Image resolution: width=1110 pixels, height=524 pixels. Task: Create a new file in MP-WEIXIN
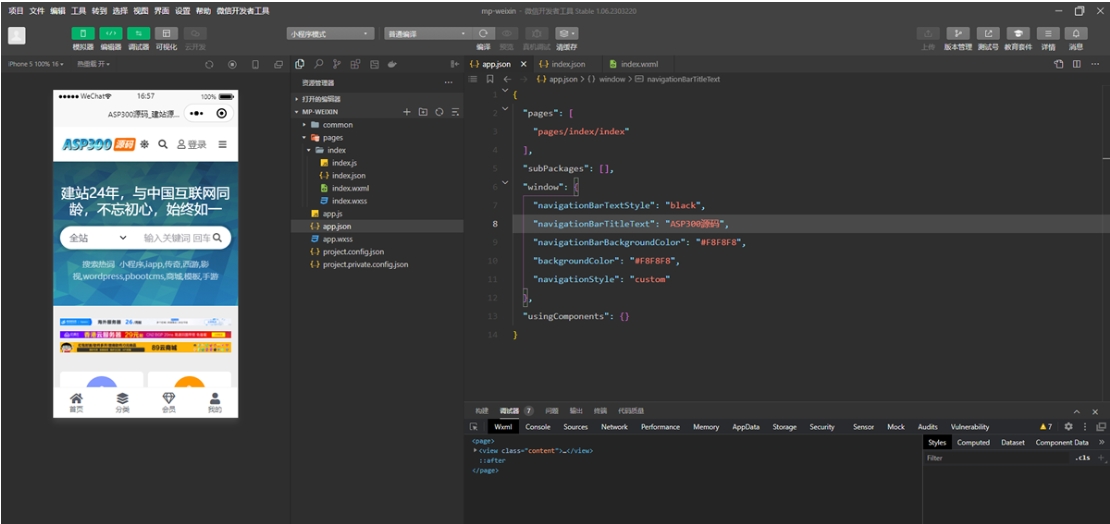coord(407,112)
